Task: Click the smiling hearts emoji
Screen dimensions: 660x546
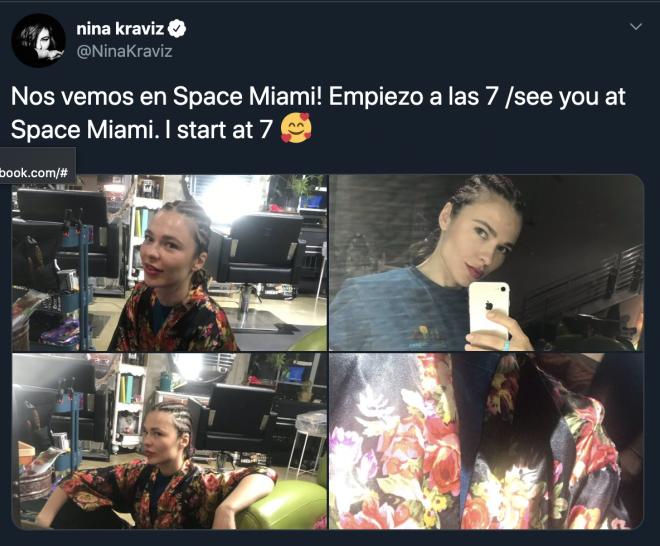Action: (x=296, y=128)
